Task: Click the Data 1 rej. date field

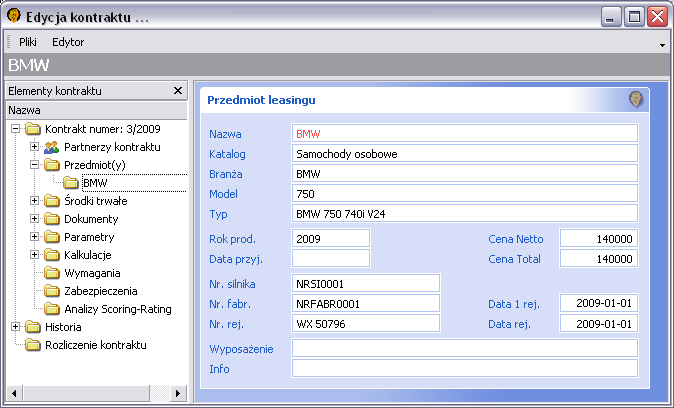Action: pyautogui.click(x=599, y=304)
